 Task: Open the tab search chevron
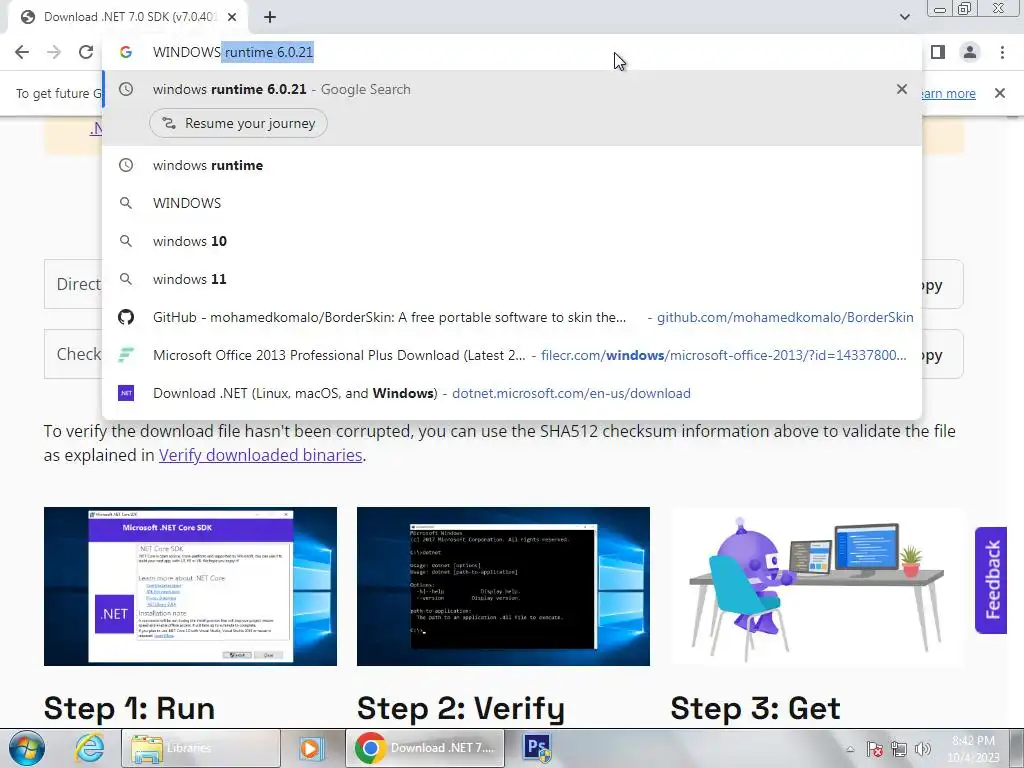pos(904,17)
